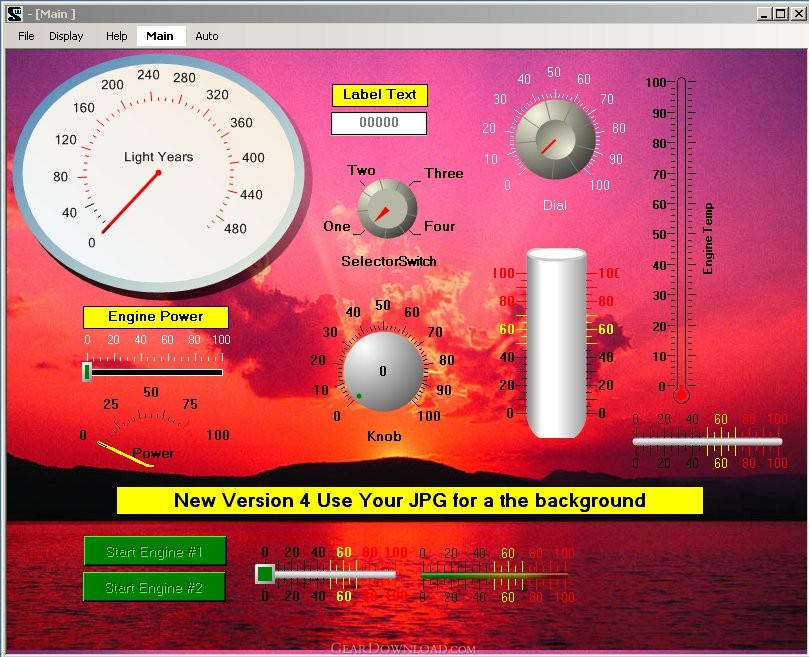Open the Help menu
The height and width of the screenshot is (657, 809).
point(117,36)
